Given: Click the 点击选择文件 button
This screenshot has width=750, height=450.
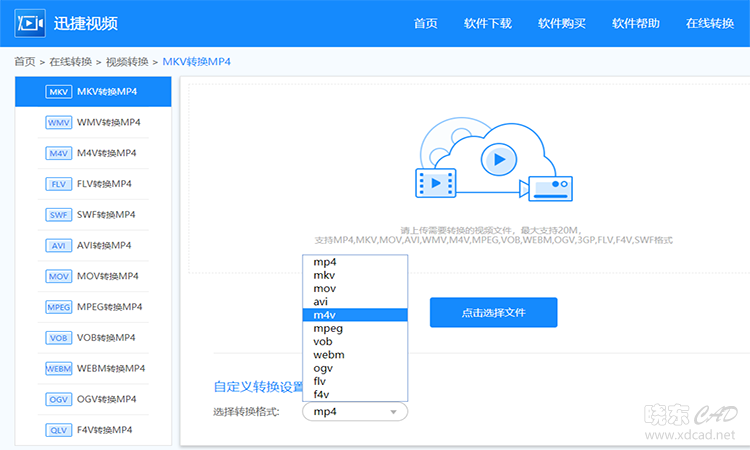Looking at the screenshot, I should 493,312.
